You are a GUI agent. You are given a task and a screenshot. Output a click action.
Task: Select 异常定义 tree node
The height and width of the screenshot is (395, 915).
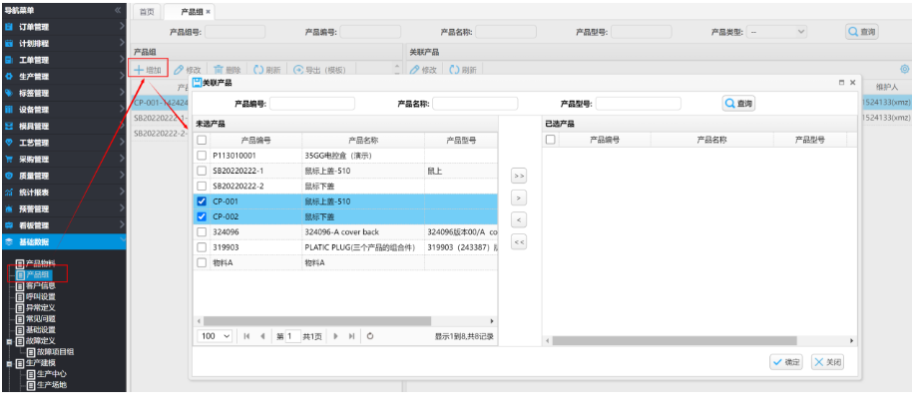coord(40,307)
